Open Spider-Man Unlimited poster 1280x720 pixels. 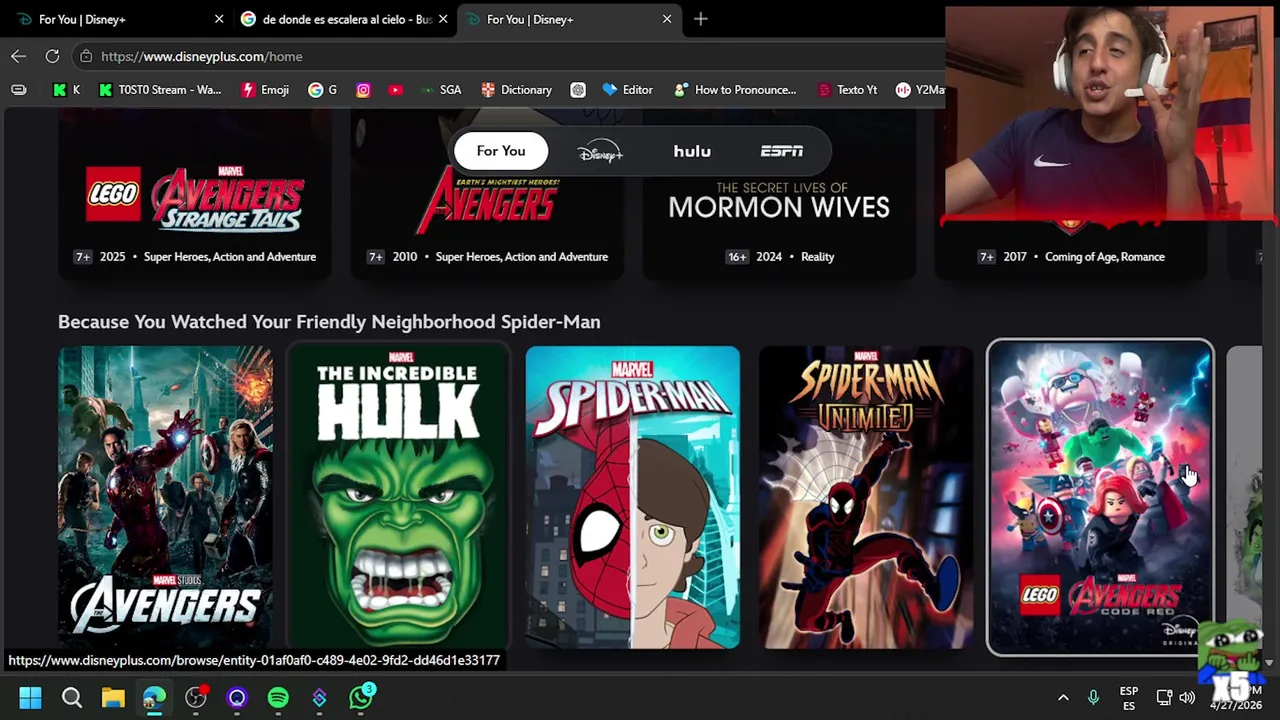click(866, 498)
